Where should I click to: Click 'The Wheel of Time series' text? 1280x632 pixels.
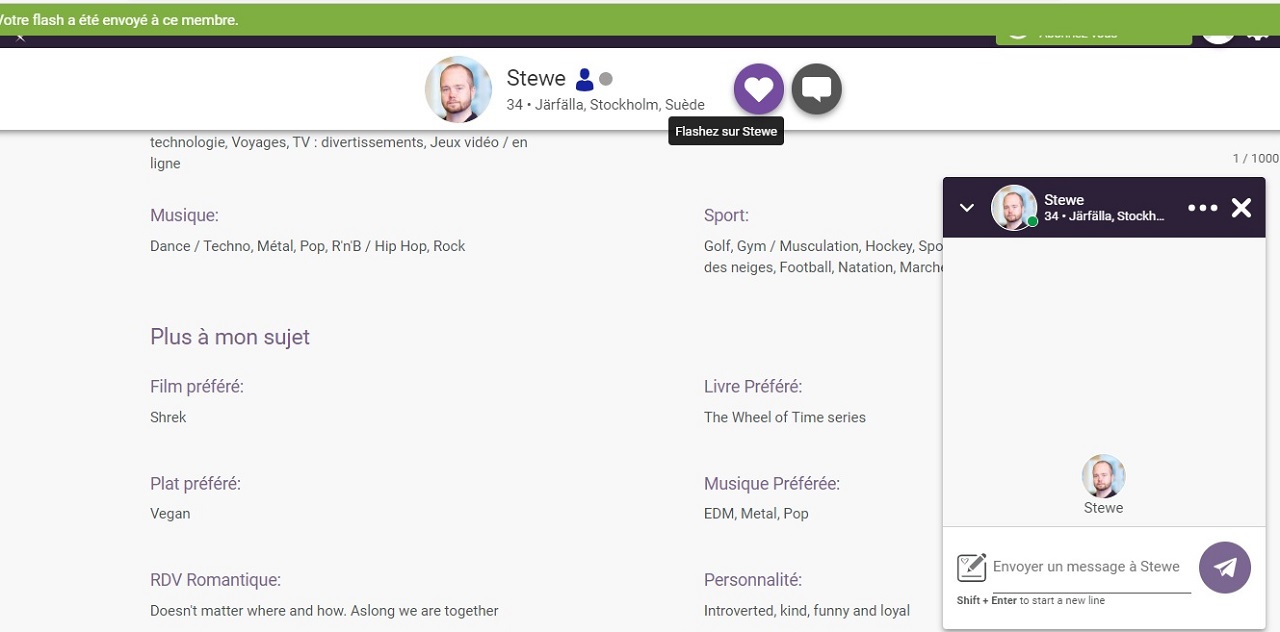tap(785, 417)
